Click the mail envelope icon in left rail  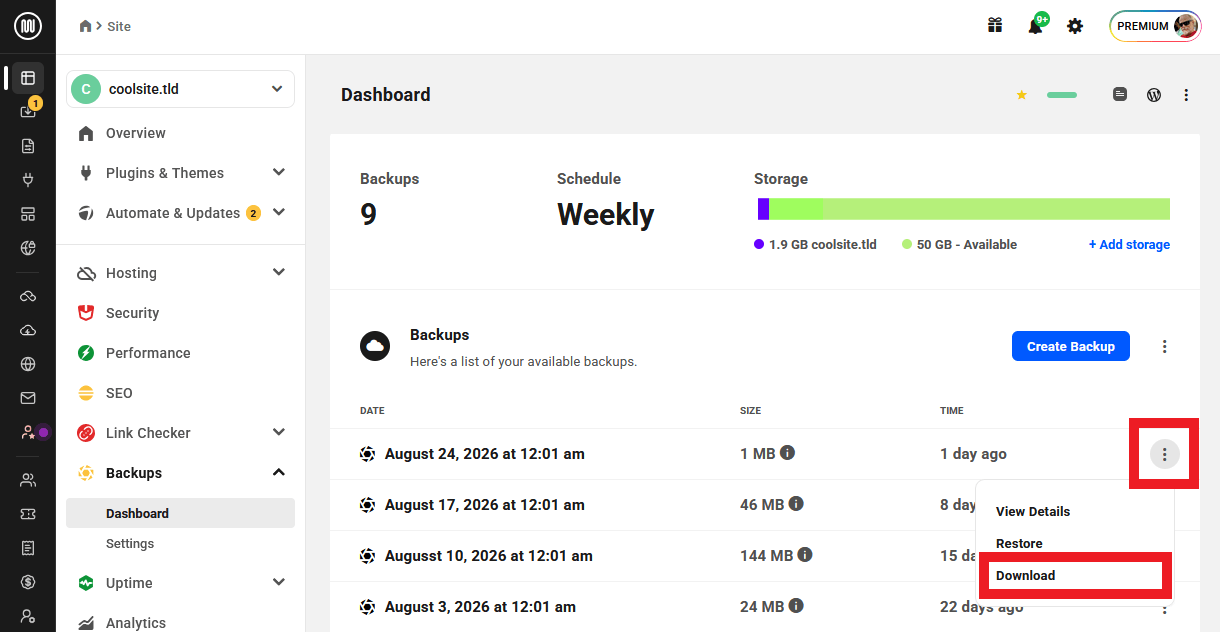click(28, 398)
